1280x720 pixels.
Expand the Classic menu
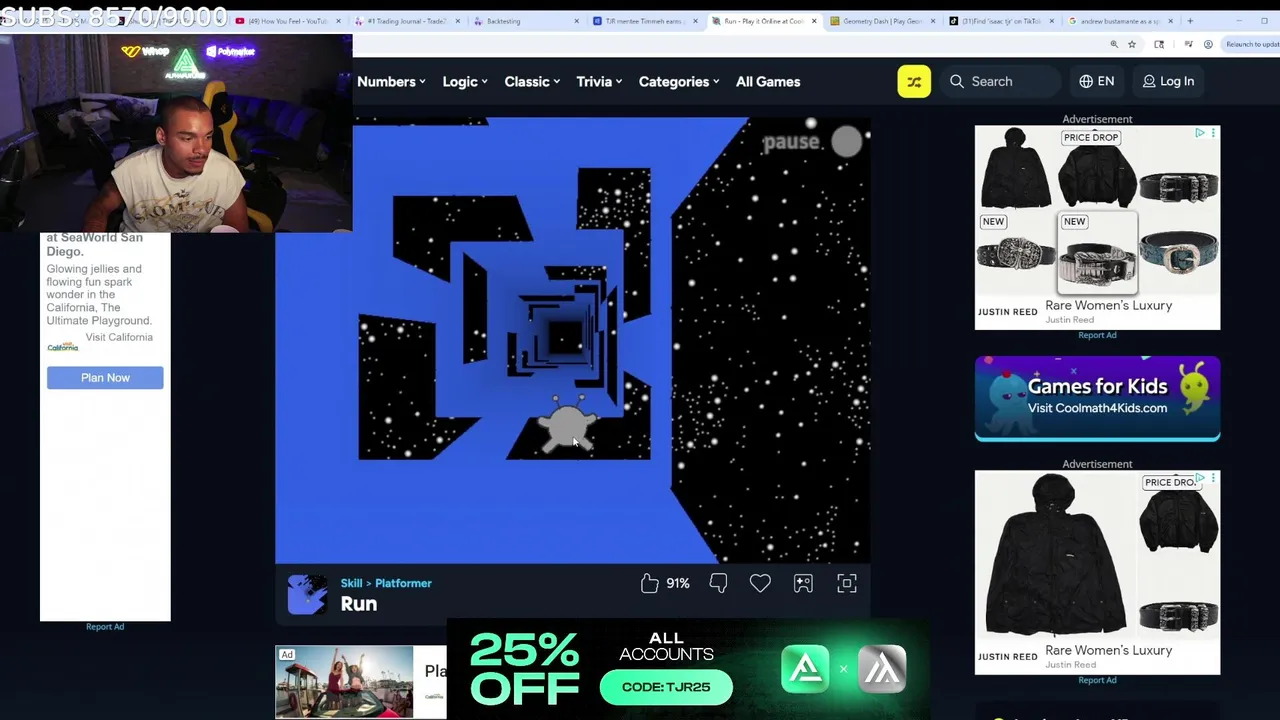[532, 82]
